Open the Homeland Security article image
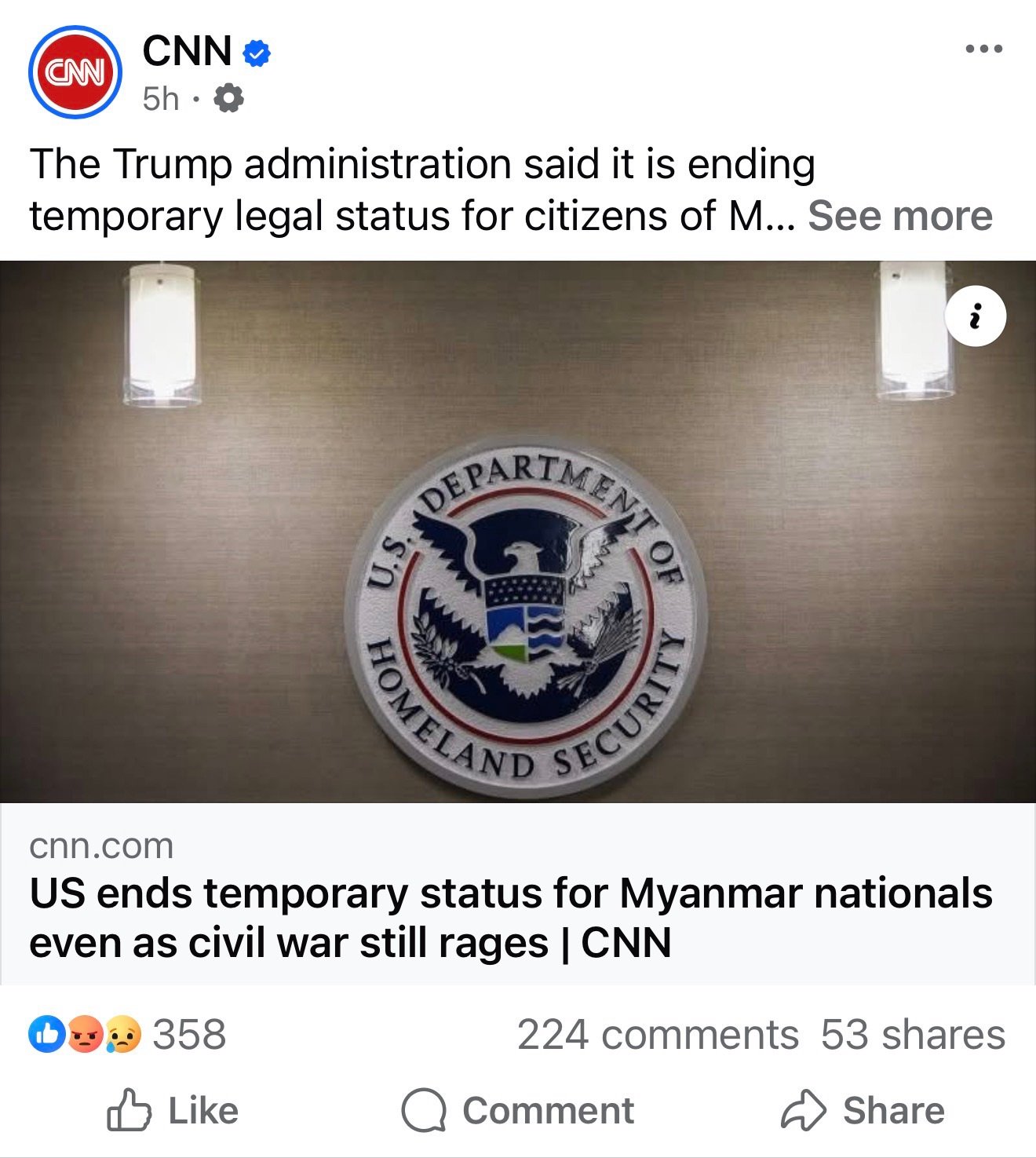Screen dimensions: 1036x1158 click(518, 532)
